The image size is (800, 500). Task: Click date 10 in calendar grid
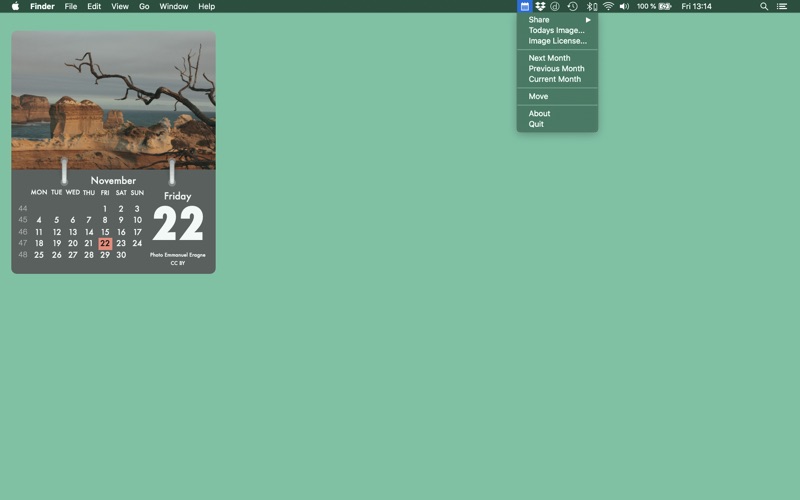pos(137,220)
